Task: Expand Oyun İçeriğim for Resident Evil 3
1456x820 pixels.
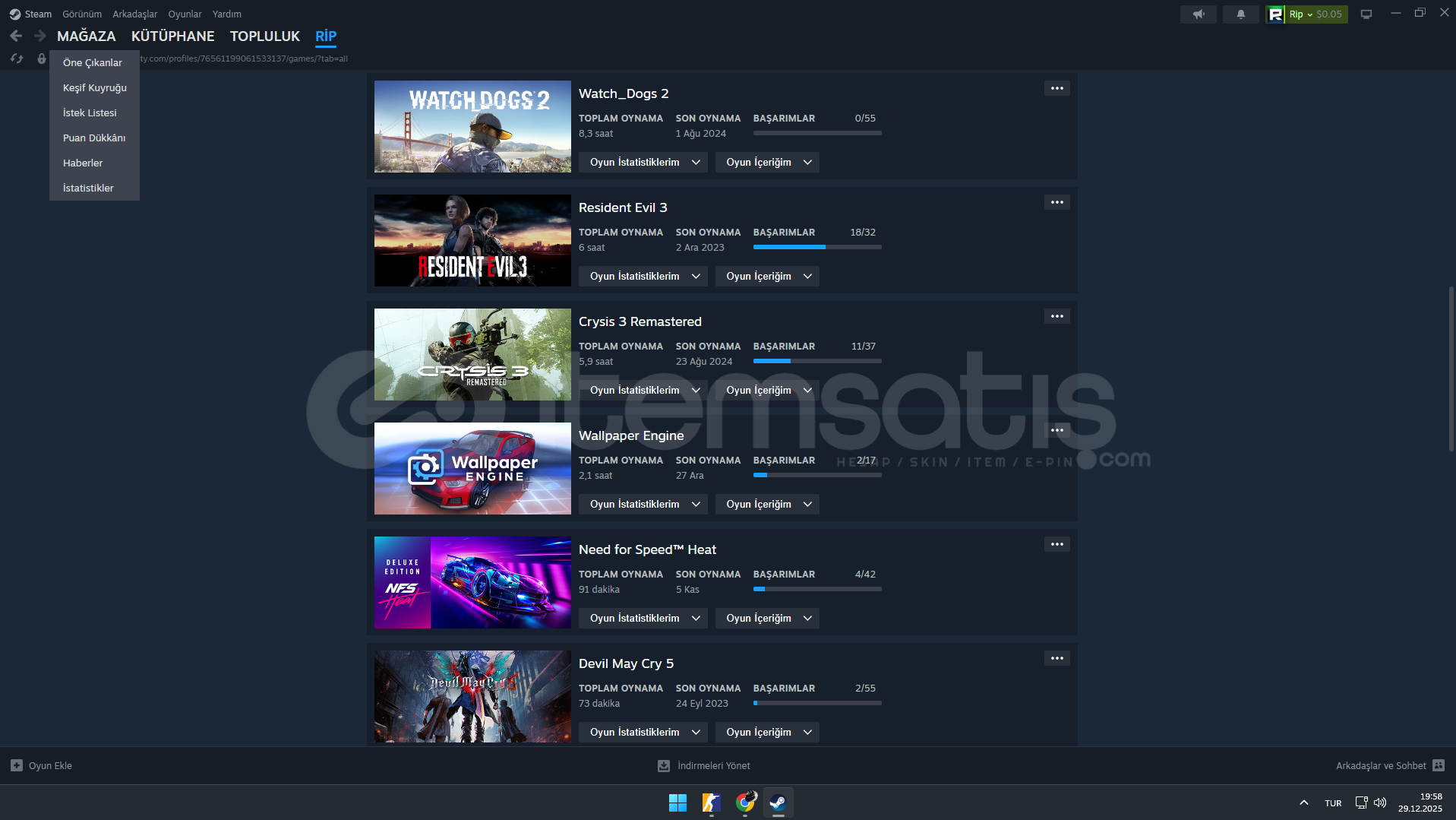Action: (767, 276)
